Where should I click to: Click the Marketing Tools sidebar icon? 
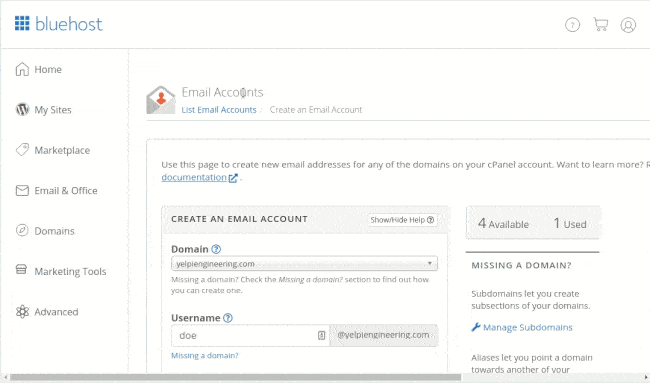tap(21, 269)
